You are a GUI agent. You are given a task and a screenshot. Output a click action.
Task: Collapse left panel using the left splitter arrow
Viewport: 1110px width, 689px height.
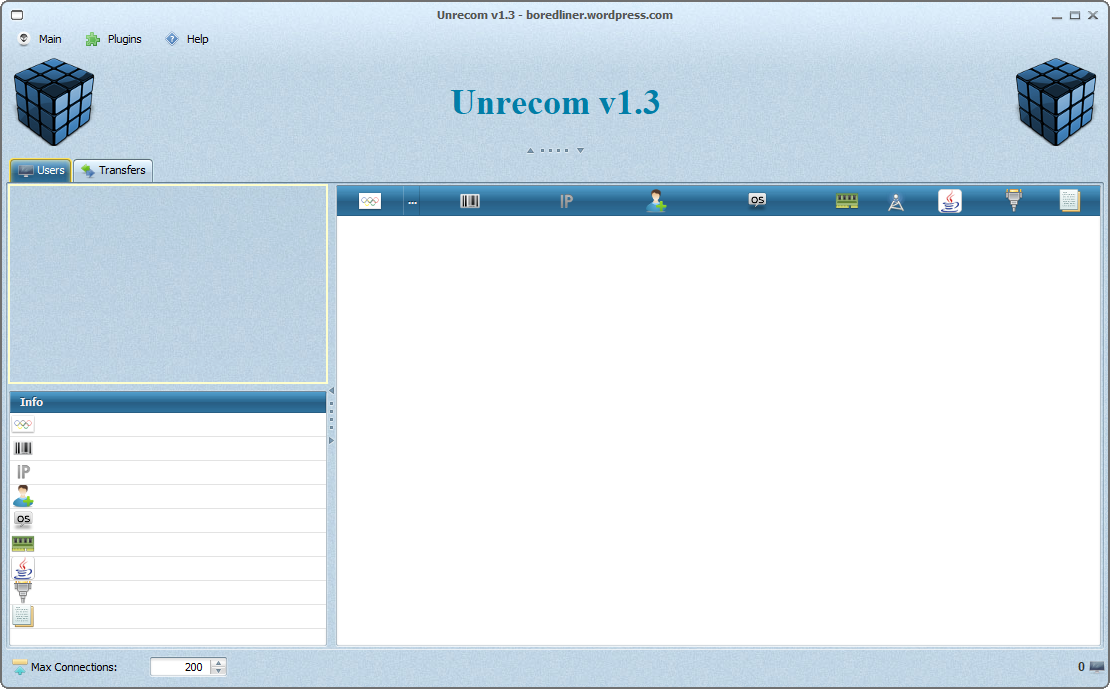point(331,391)
